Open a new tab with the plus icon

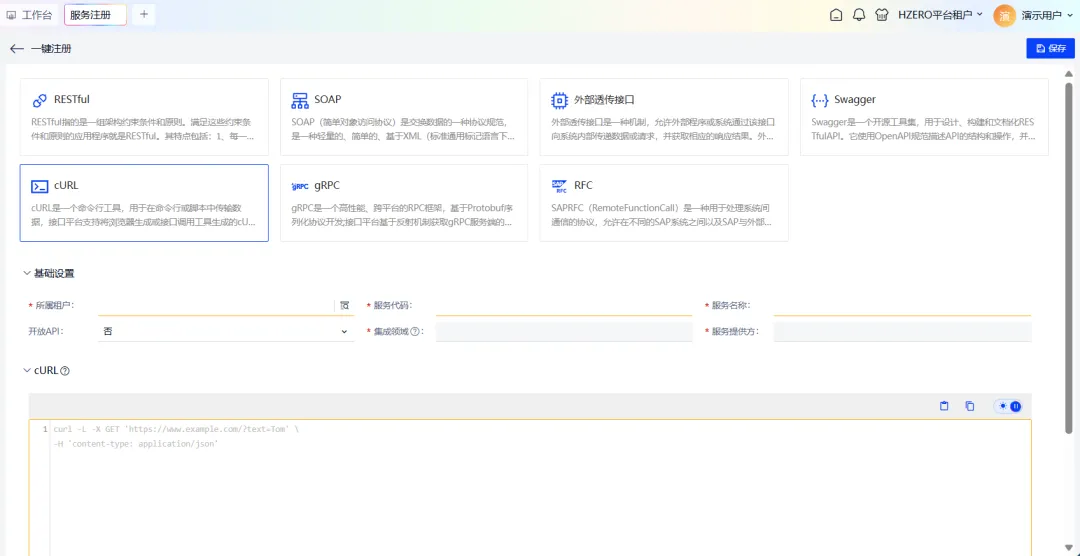(x=143, y=14)
